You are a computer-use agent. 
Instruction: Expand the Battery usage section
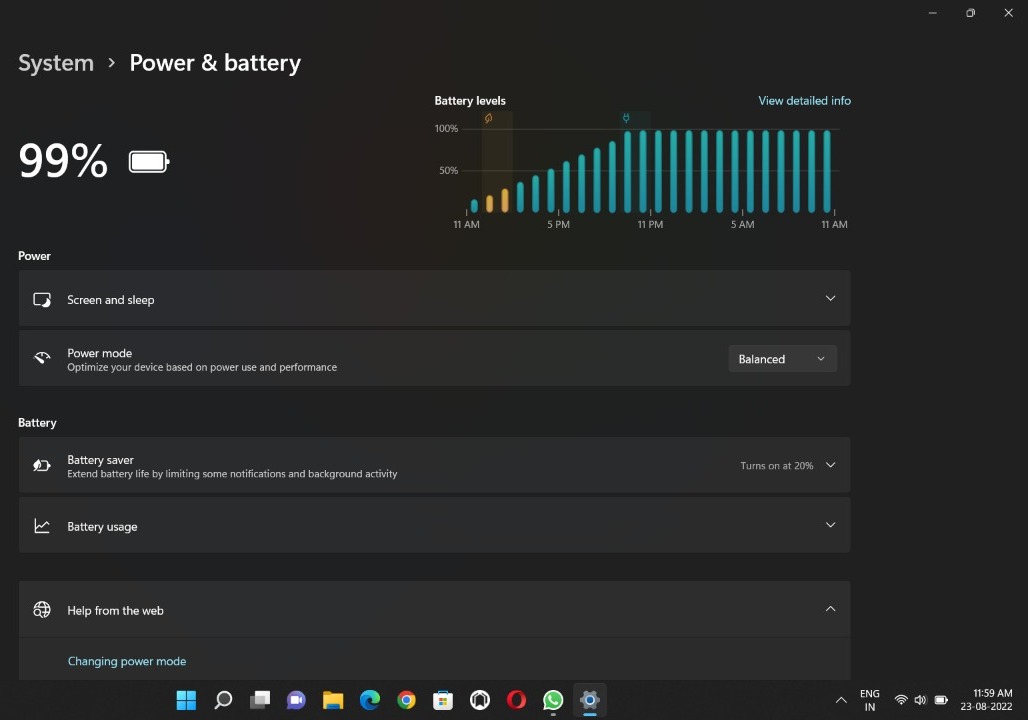tap(830, 525)
